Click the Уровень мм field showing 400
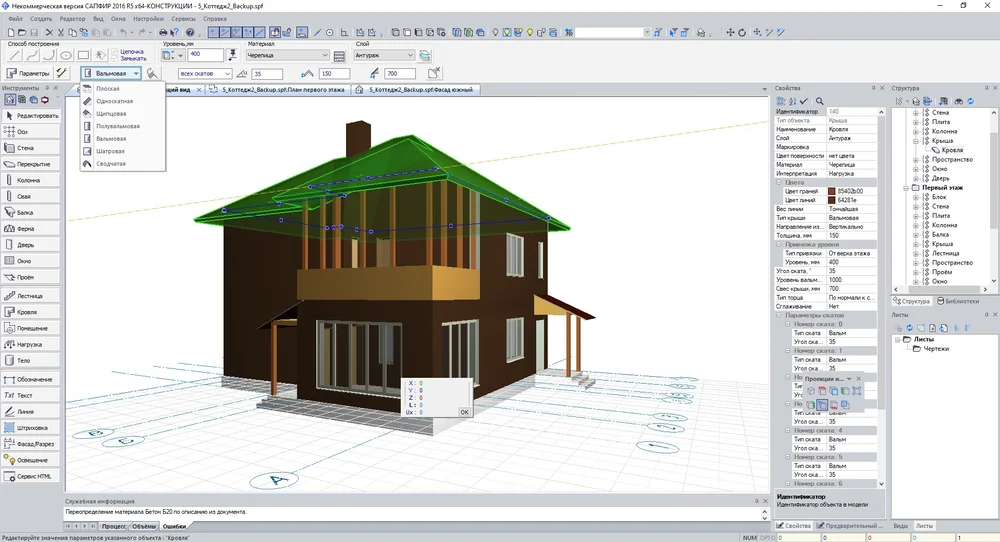This screenshot has width=1000, height=542. point(205,55)
